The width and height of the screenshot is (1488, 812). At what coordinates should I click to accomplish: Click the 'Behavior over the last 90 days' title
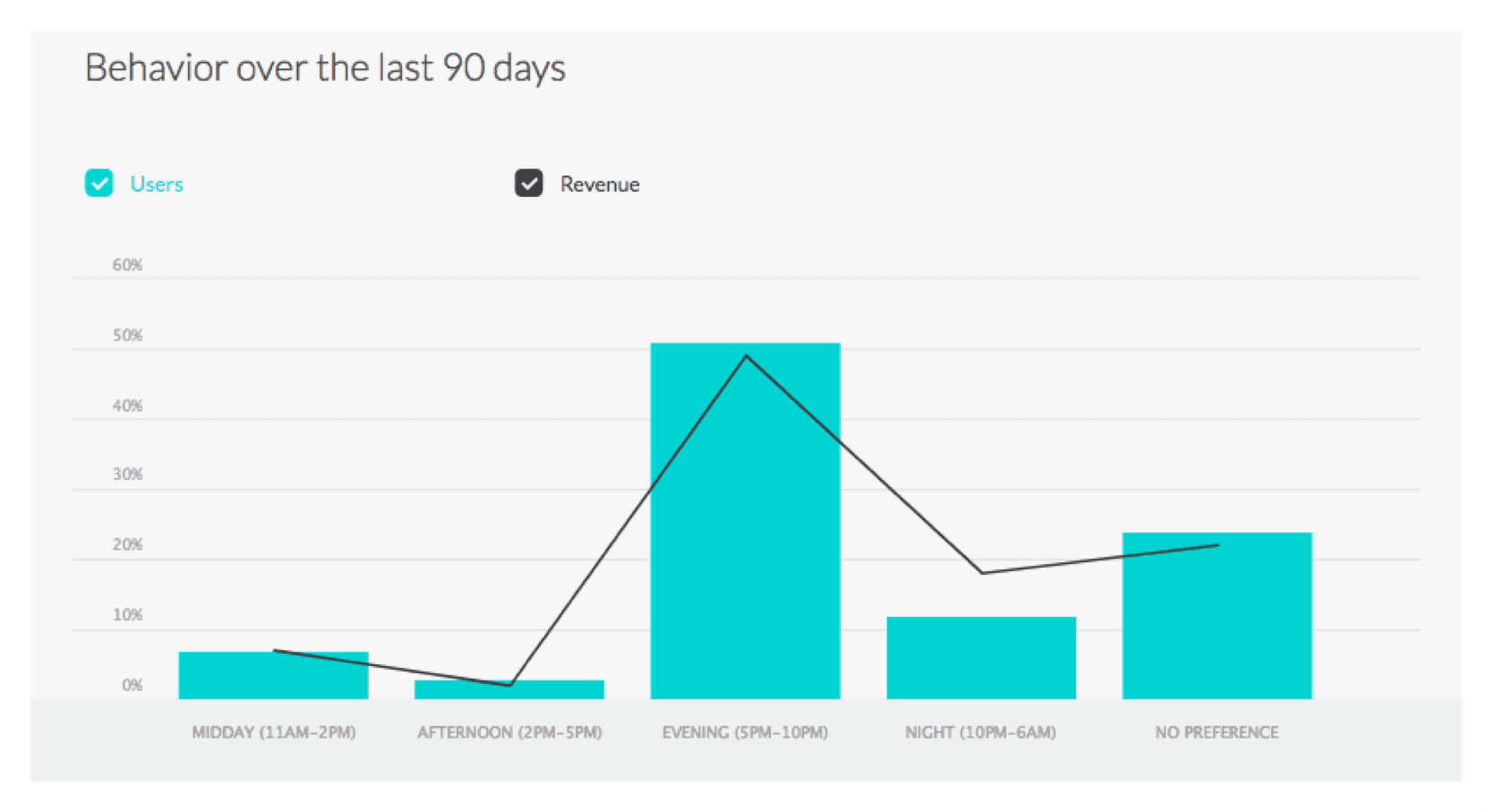pyautogui.click(x=325, y=68)
